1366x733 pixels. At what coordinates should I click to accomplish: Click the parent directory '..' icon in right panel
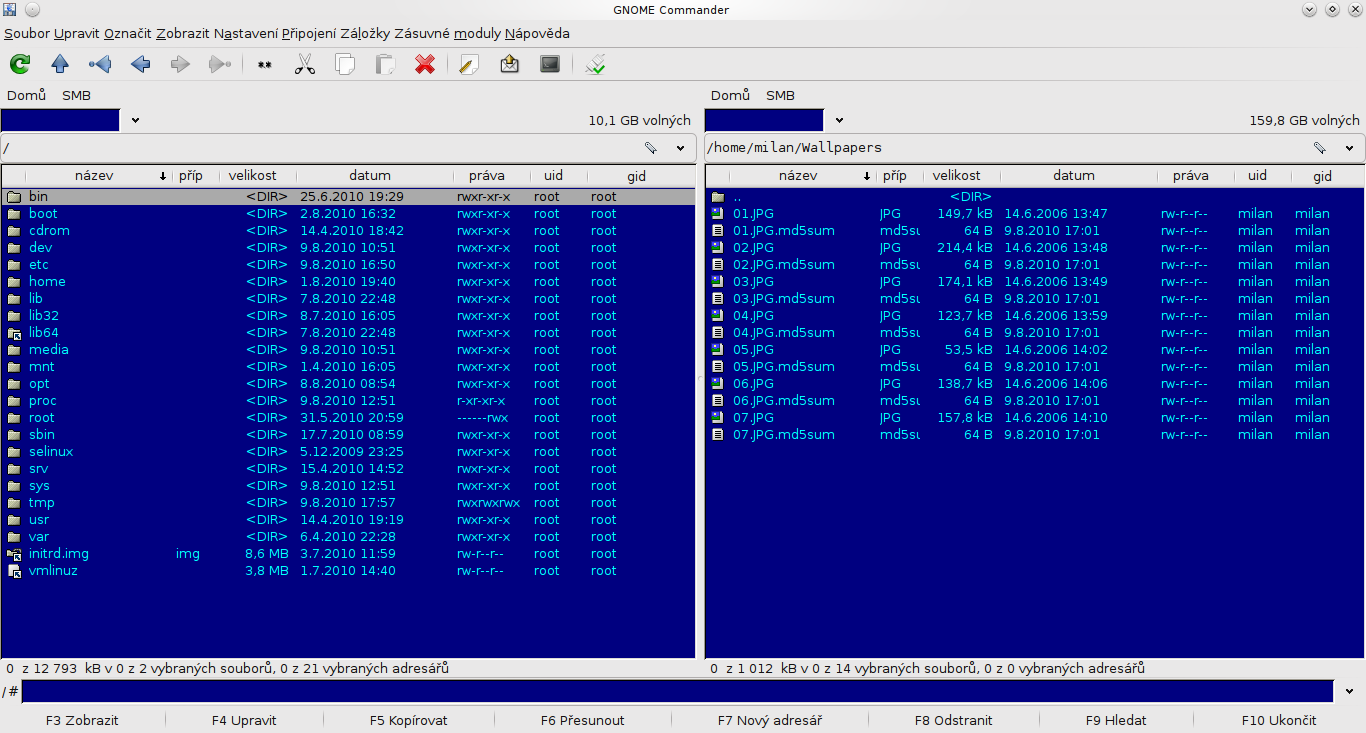[x=717, y=197]
